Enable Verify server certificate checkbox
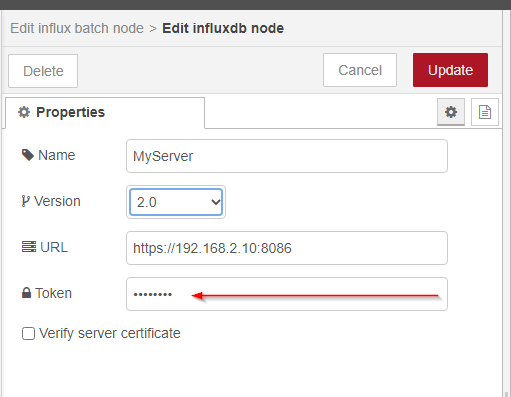This screenshot has width=511, height=397. (28, 333)
